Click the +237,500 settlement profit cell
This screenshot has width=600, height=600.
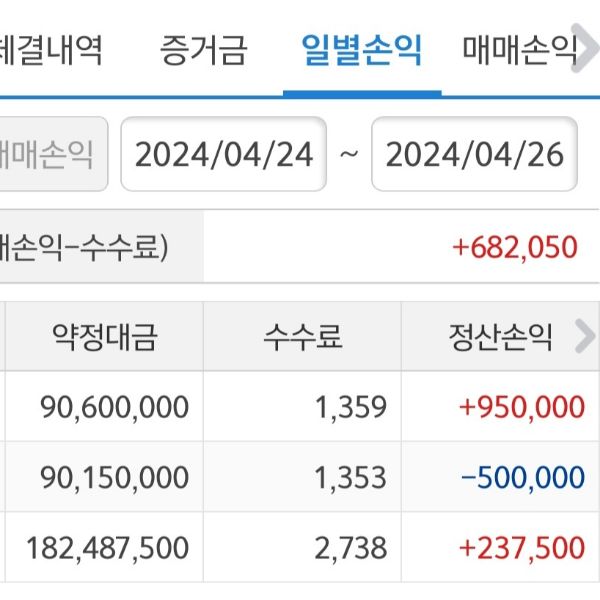(x=521, y=547)
